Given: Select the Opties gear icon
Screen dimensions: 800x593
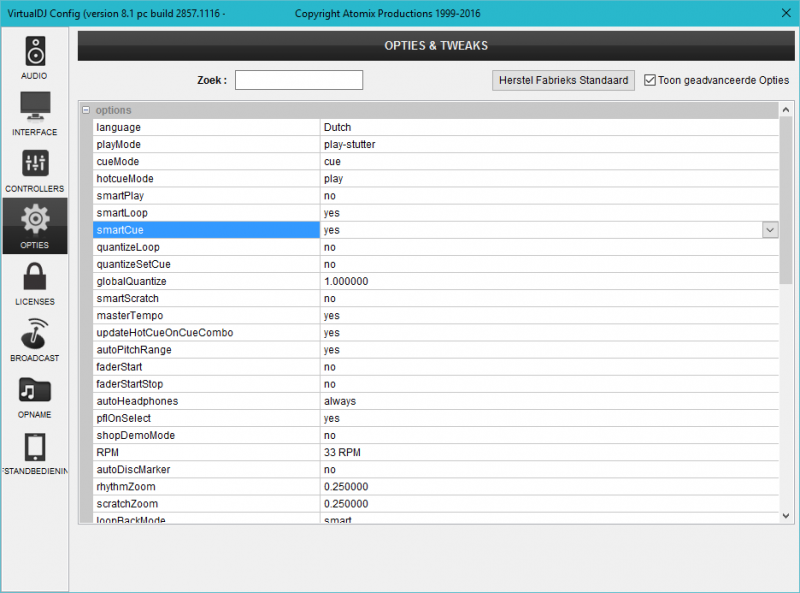Looking at the screenshot, I should pos(35,219).
